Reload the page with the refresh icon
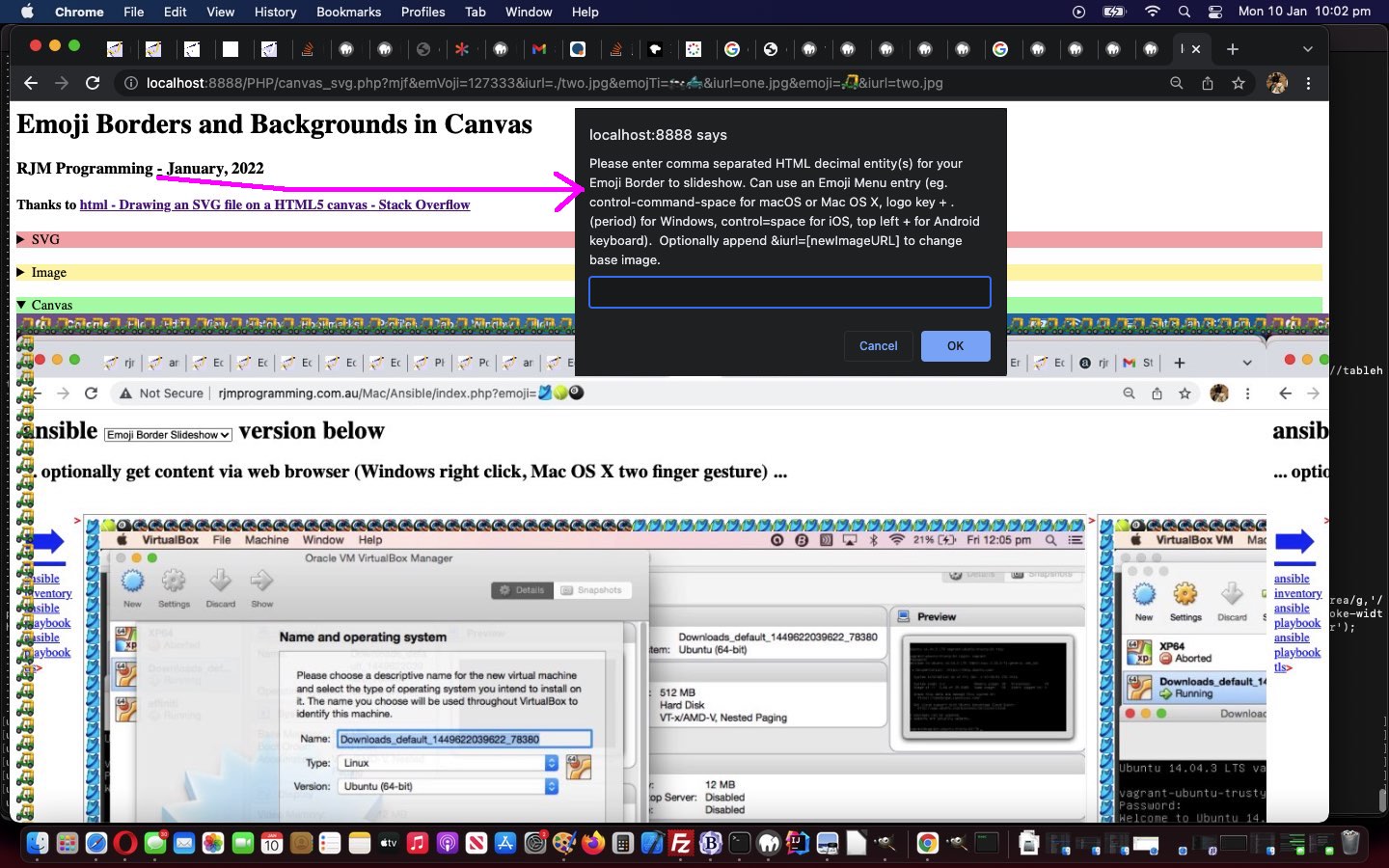Image resolution: width=1389 pixels, height=868 pixels. click(93, 83)
